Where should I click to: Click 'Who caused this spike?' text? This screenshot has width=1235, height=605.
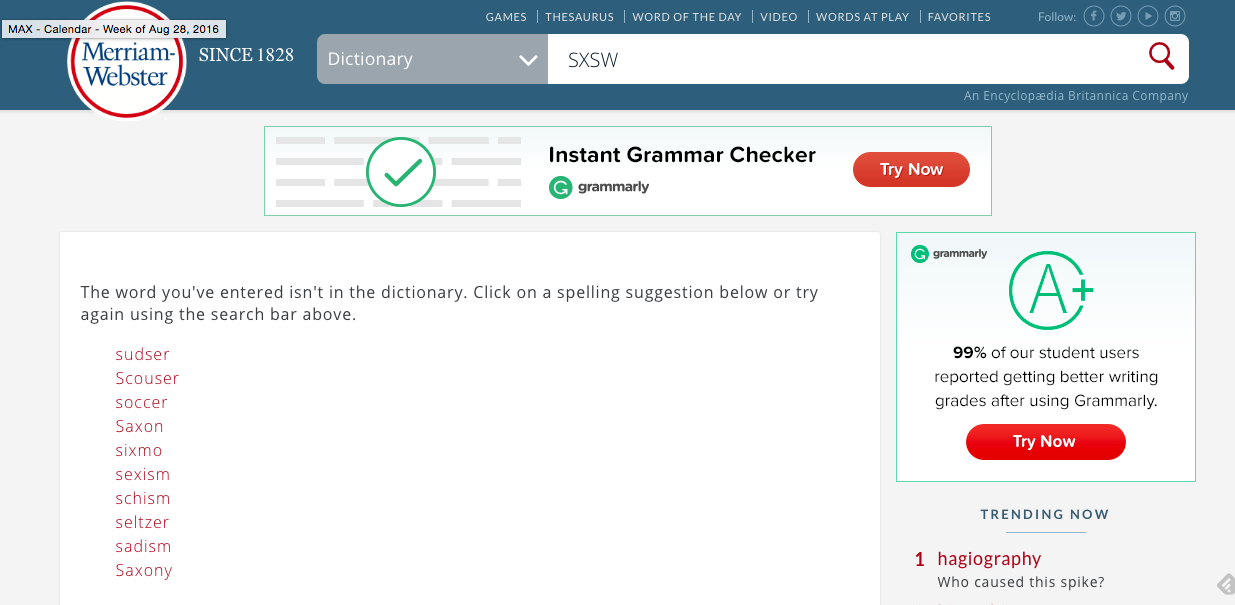1021,582
